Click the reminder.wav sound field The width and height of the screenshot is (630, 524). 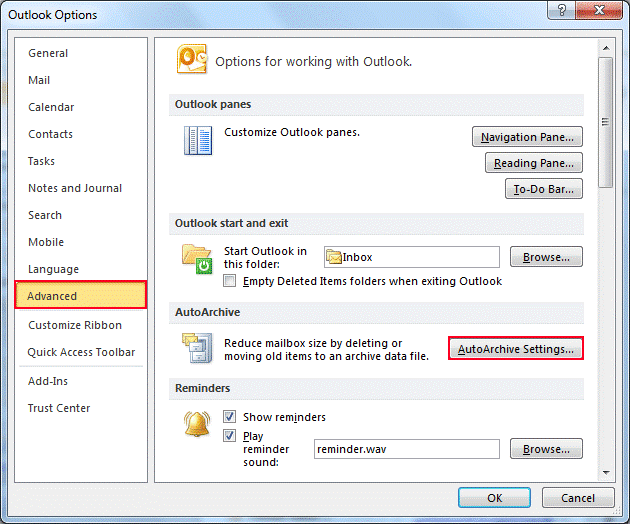point(407,449)
